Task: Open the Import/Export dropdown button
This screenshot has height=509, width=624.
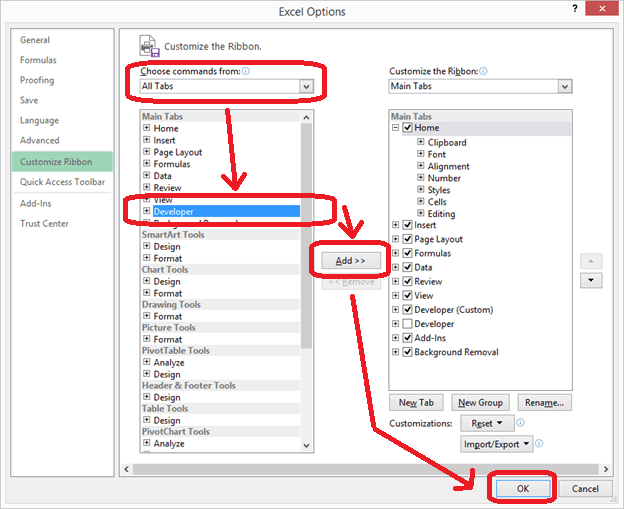Action: tap(496, 444)
